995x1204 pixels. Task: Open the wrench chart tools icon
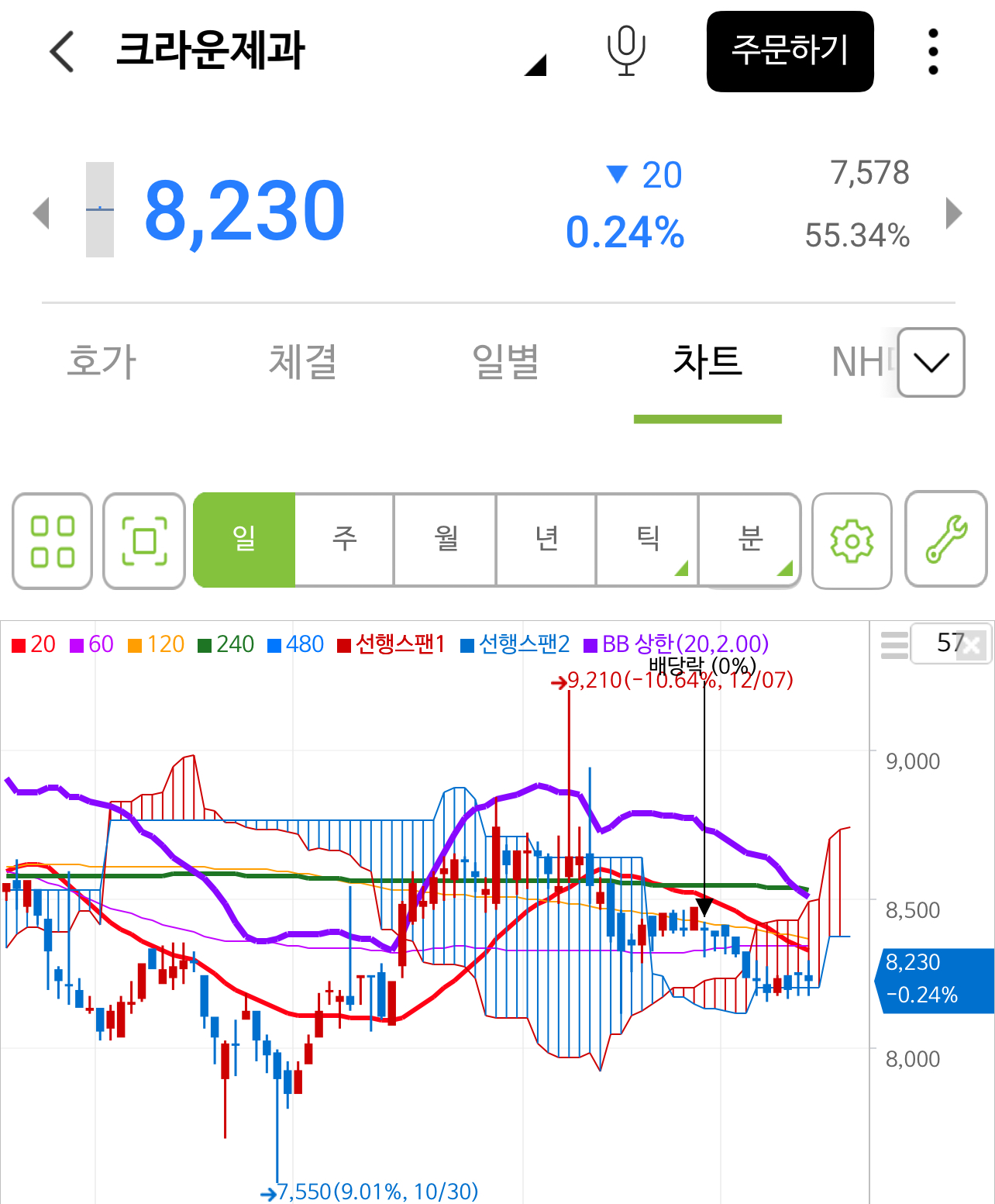click(x=946, y=540)
